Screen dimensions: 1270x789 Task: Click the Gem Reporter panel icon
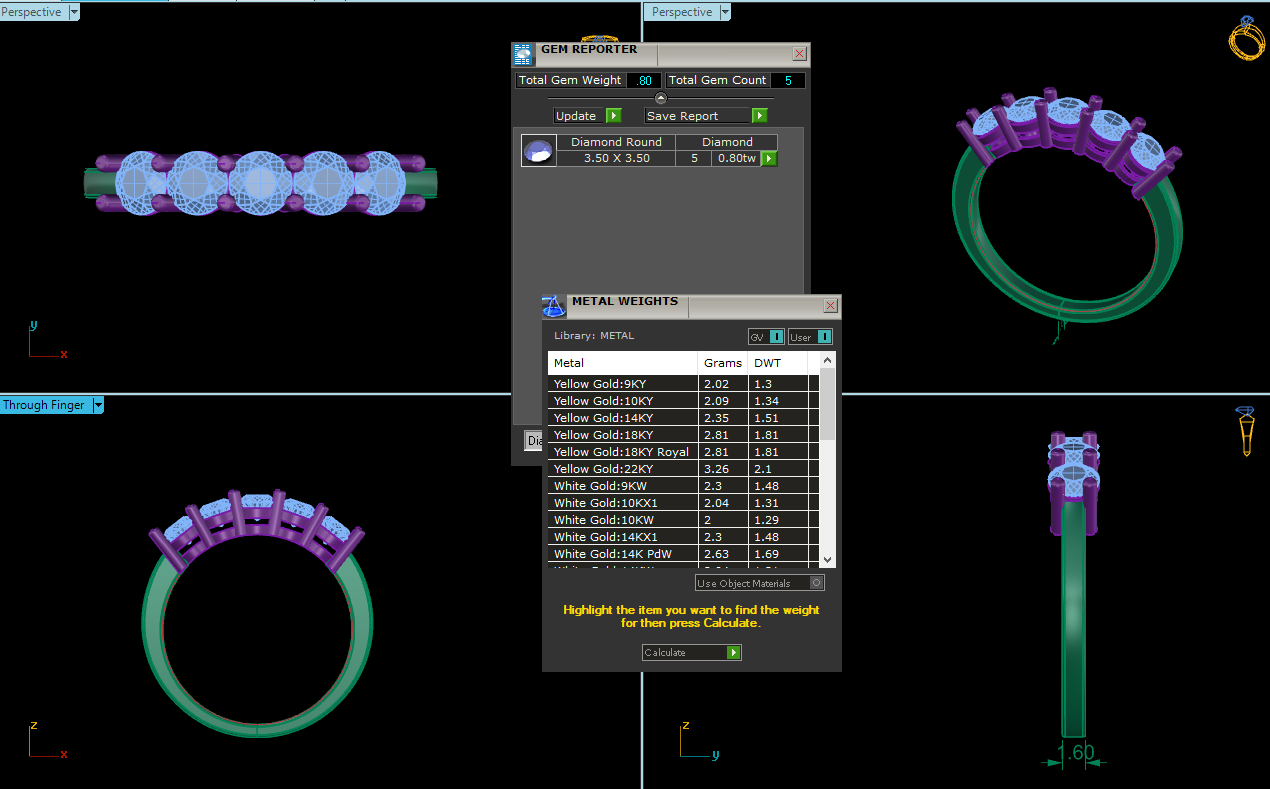tap(522, 54)
